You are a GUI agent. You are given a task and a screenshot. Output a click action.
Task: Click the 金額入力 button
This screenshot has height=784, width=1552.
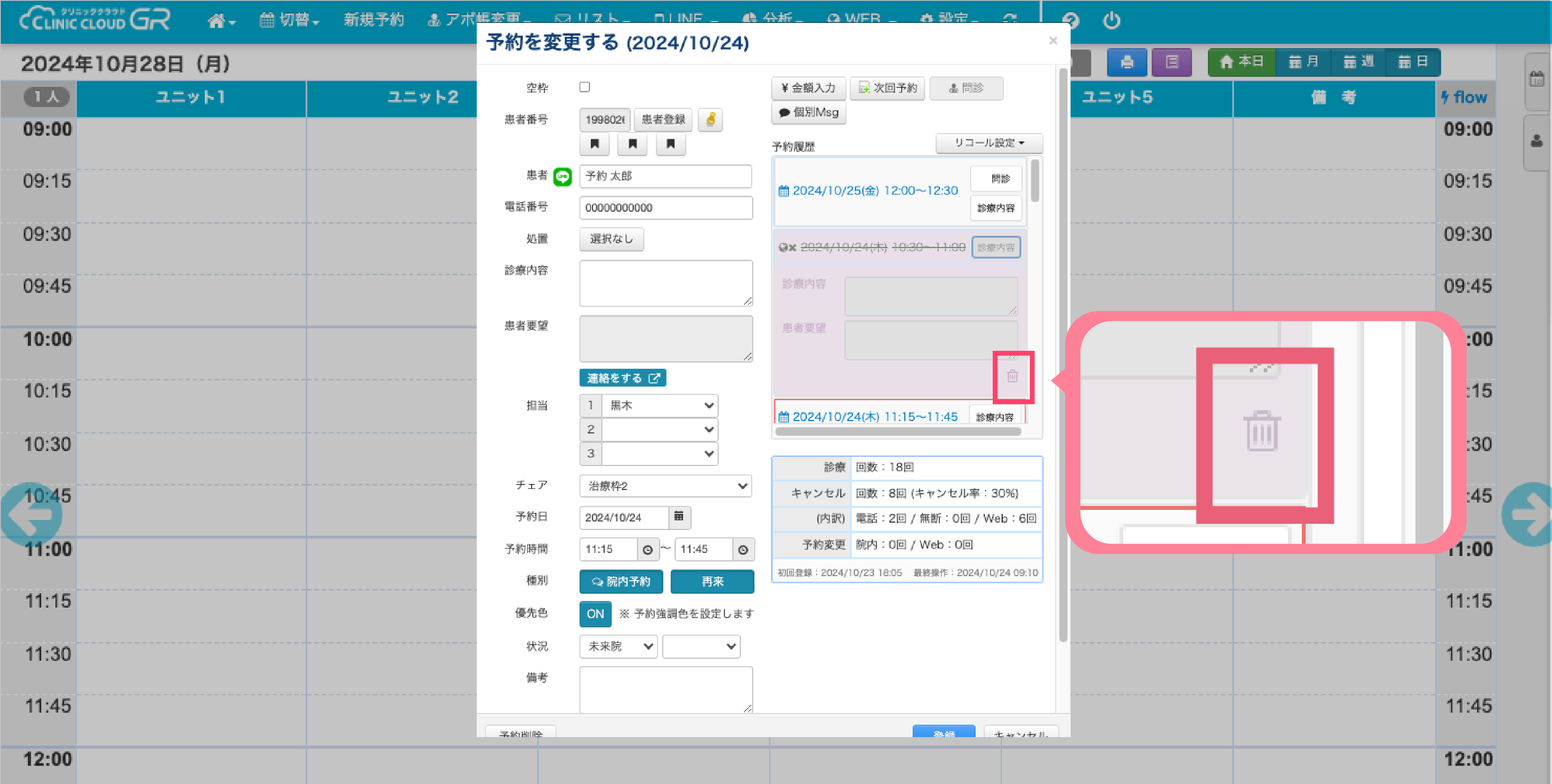[808, 88]
